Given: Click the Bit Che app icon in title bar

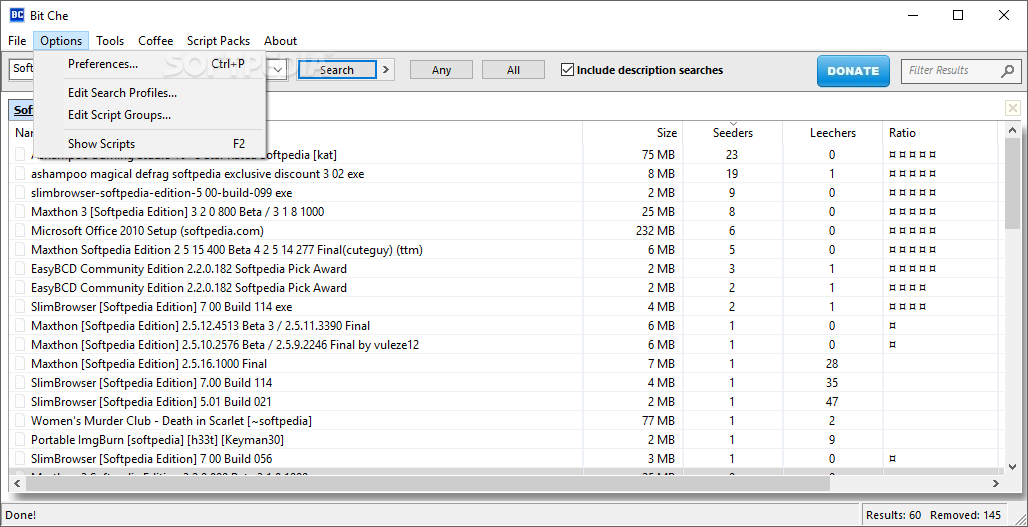Looking at the screenshot, I should click(17, 15).
